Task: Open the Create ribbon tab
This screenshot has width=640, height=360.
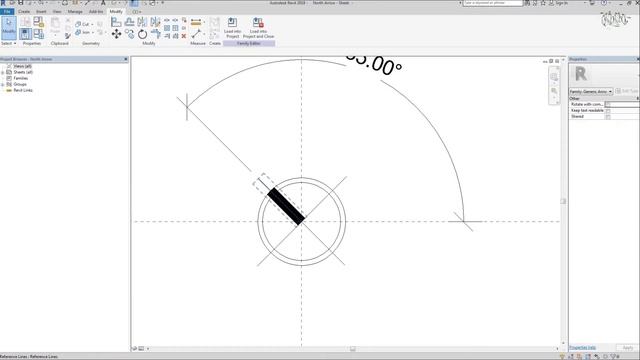Action: pyautogui.click(x=24, y=11)
